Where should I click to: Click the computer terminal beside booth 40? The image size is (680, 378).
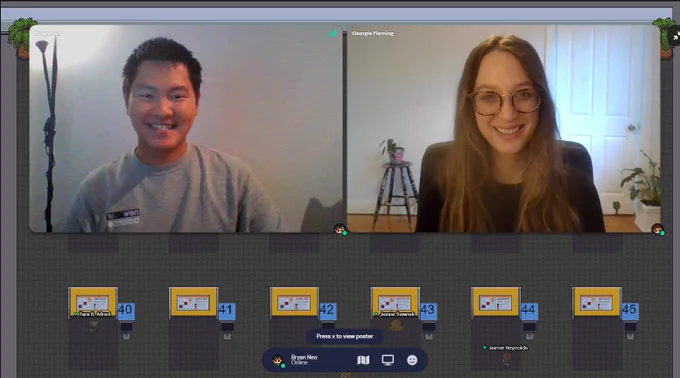pyautogui.click(x=126, y=331)
